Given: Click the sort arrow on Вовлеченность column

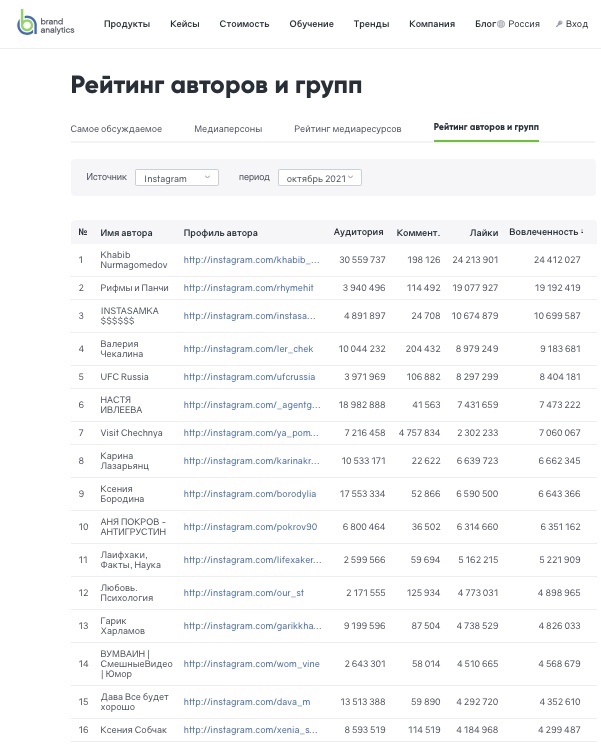Looking at the screenshot, I should [583, 232].
